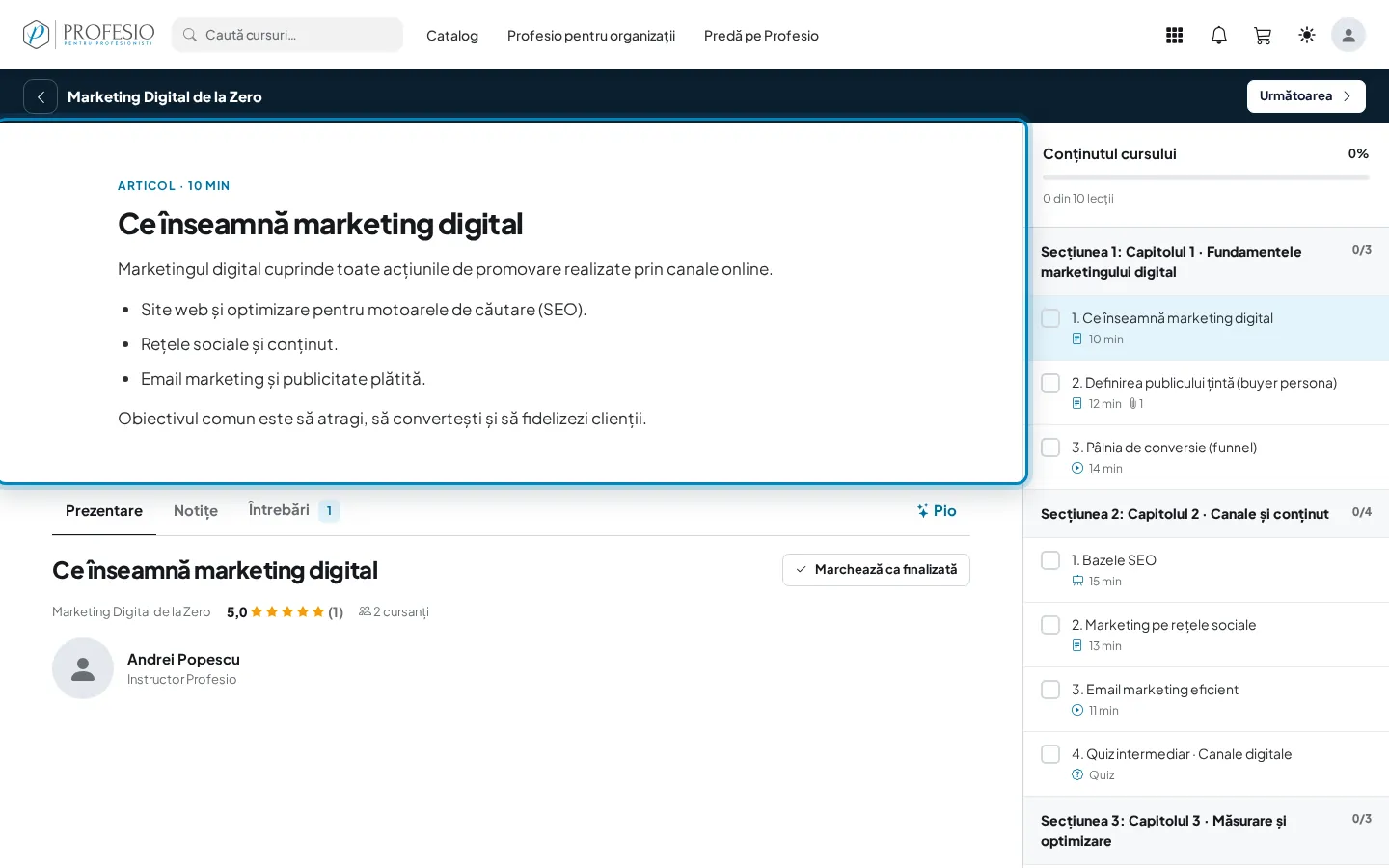Open Catalog in the top navigation

coord(452,36)
